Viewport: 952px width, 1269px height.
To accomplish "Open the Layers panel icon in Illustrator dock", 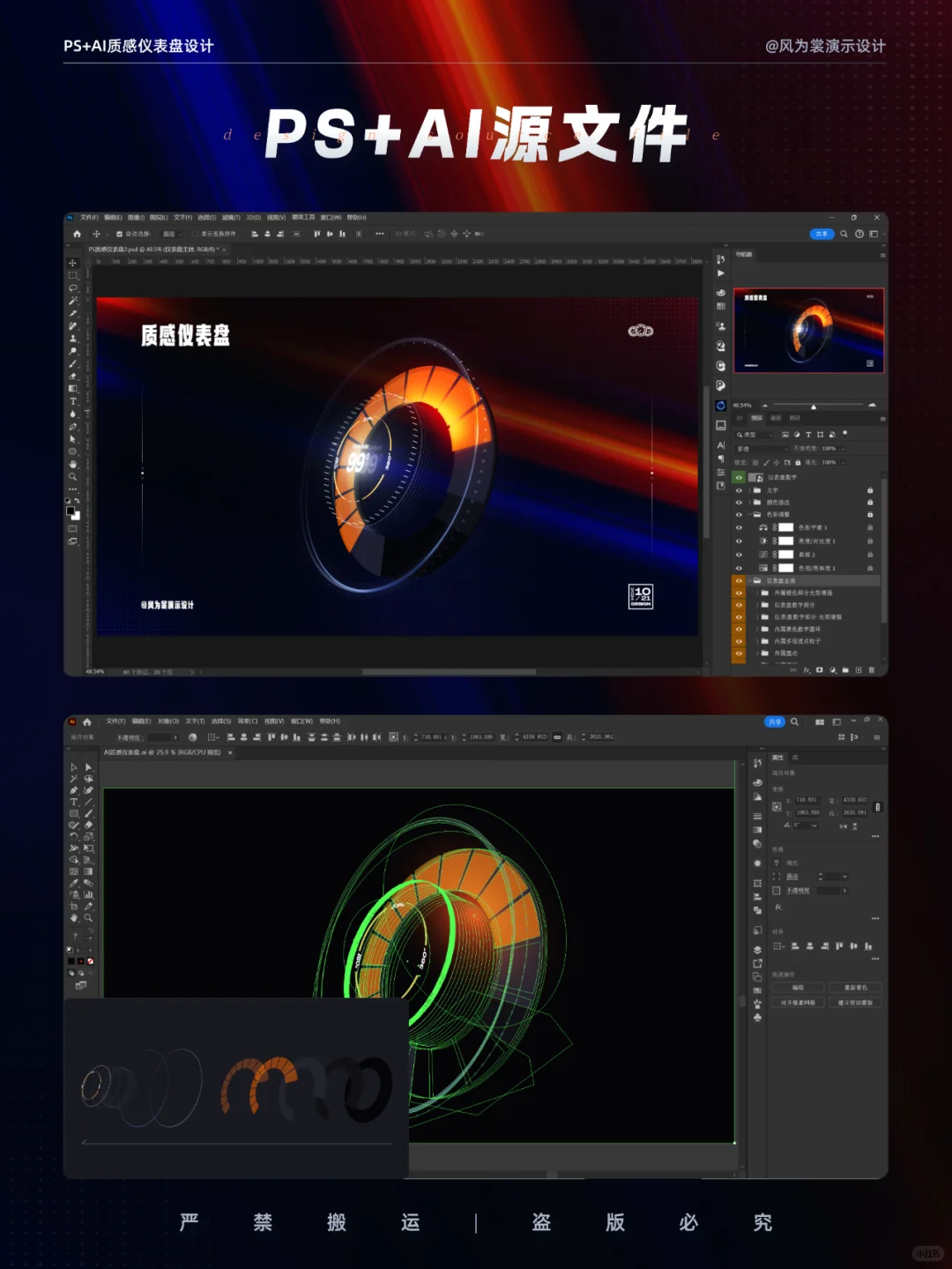I will [757, 950].
